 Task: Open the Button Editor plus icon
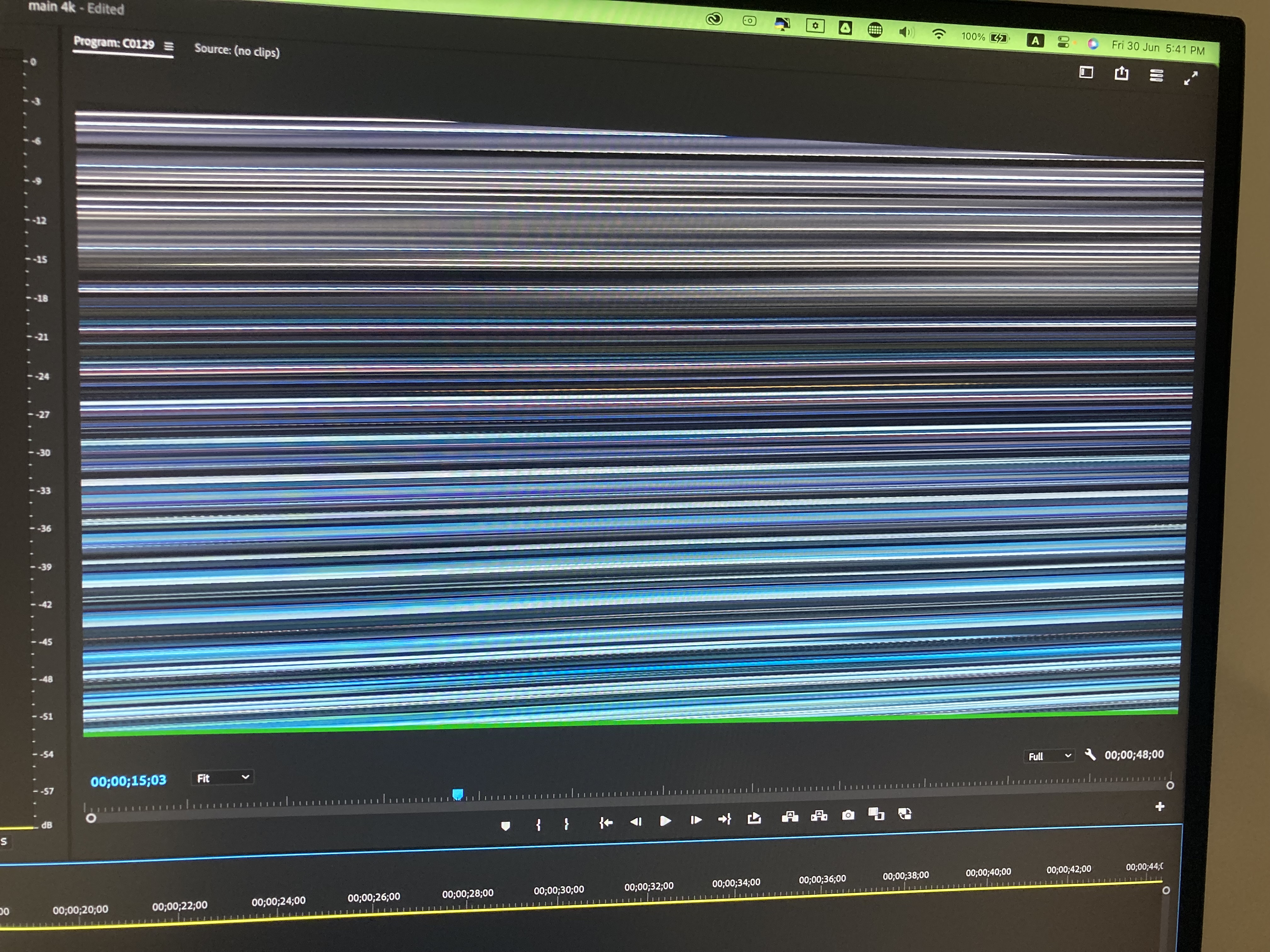click(x=1160, y=806)
